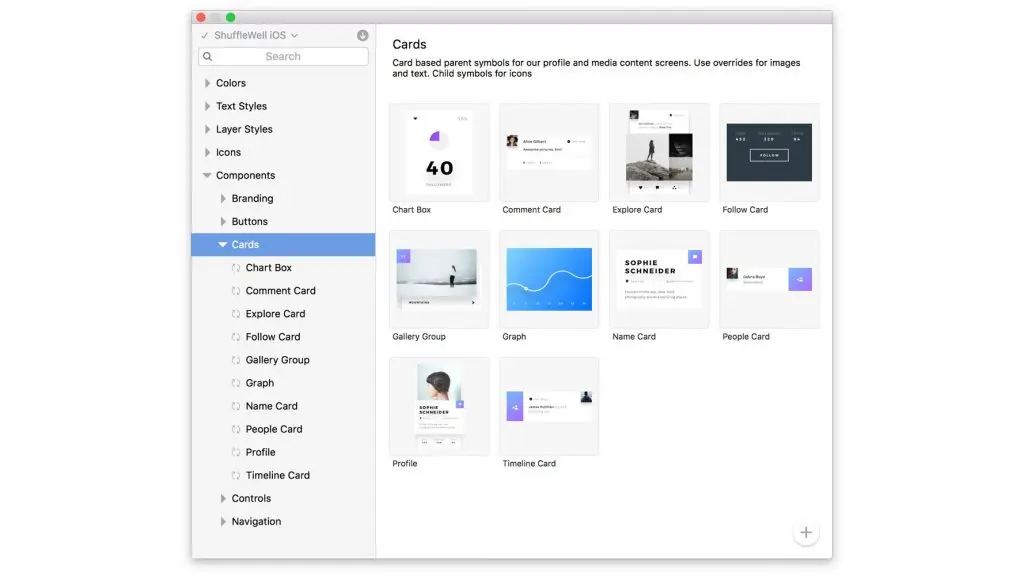This screenshot has width=1024, height=576.
Task: Collapse the Components section
Action: (x=208, y=174)
